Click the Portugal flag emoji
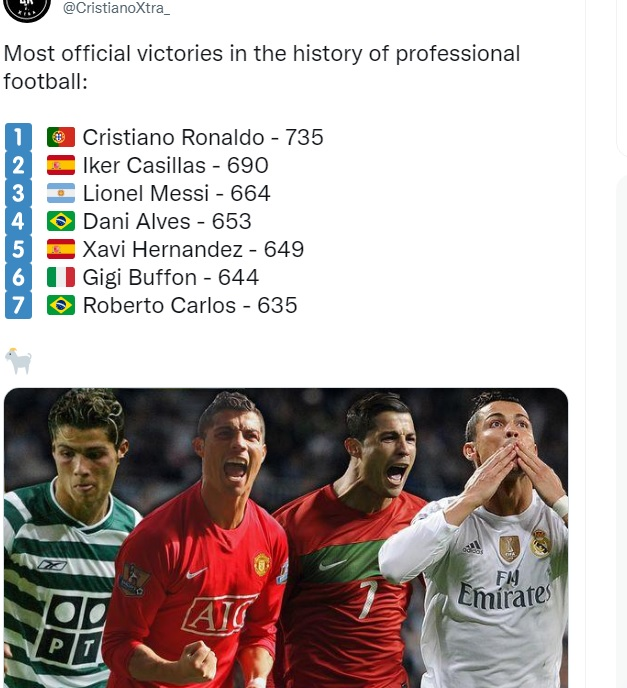The height and width of the screenshot is (688, 627). [61, 137]
